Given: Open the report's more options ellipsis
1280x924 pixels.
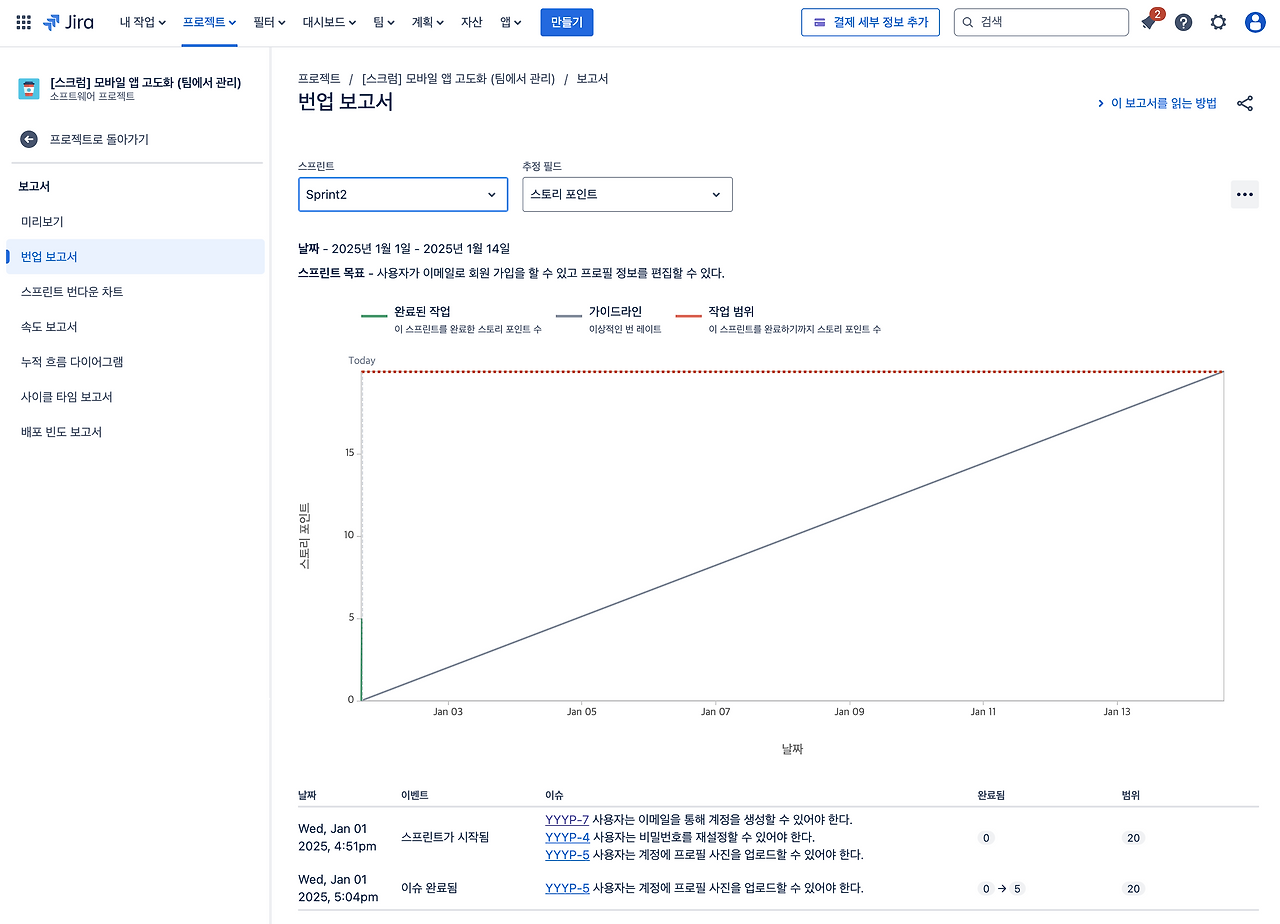Looking at the screenshot, I should (x=1244, y=194).
